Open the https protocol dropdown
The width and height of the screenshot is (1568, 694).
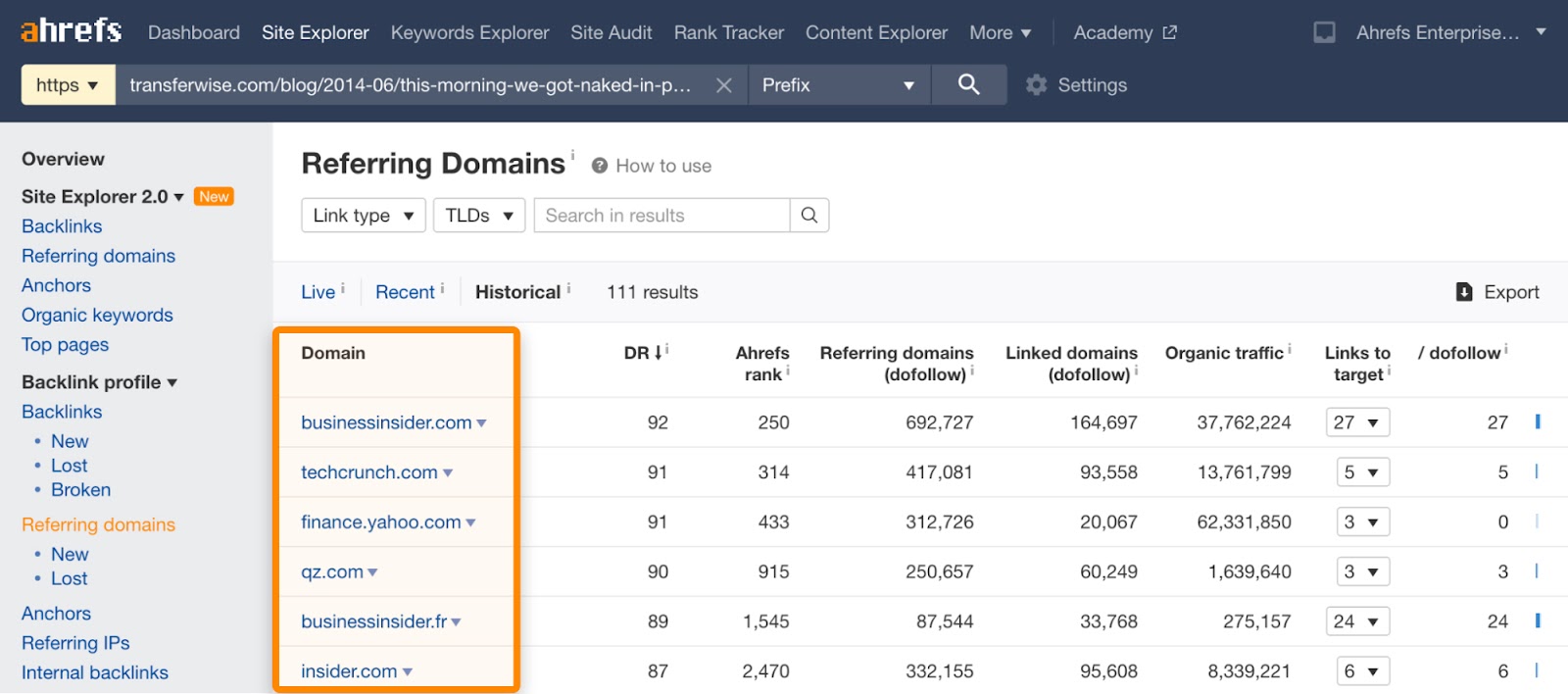pos(68,85)
